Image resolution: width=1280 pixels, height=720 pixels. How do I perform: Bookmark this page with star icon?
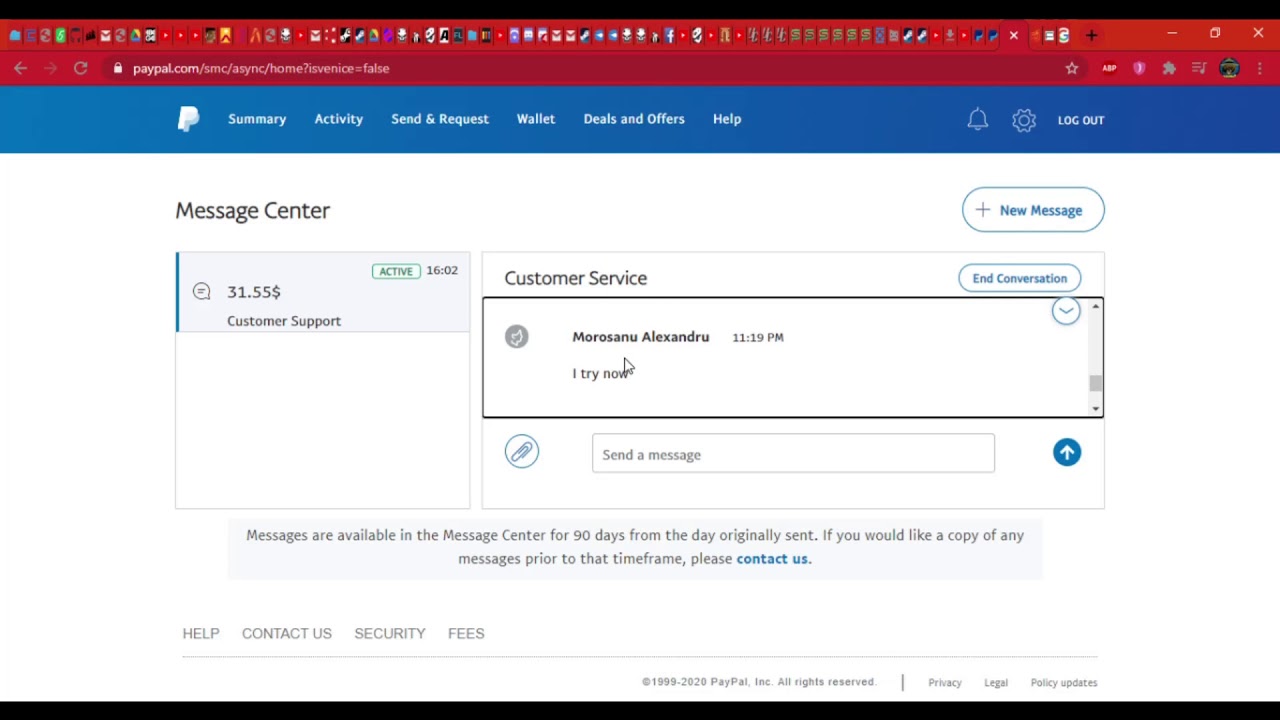1072,68
